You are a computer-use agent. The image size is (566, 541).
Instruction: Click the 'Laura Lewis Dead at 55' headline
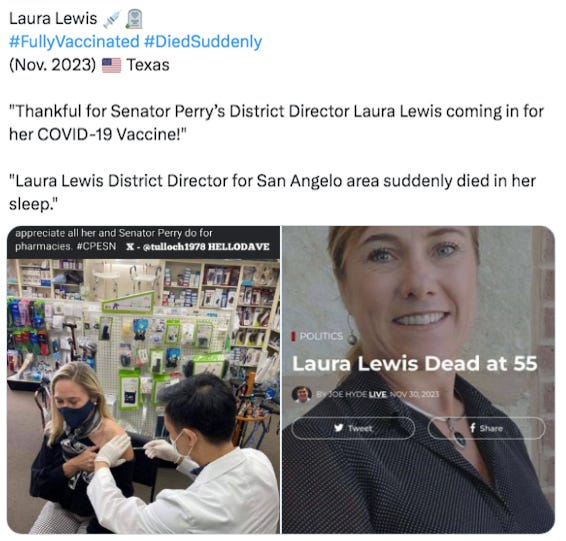point(415,363)
